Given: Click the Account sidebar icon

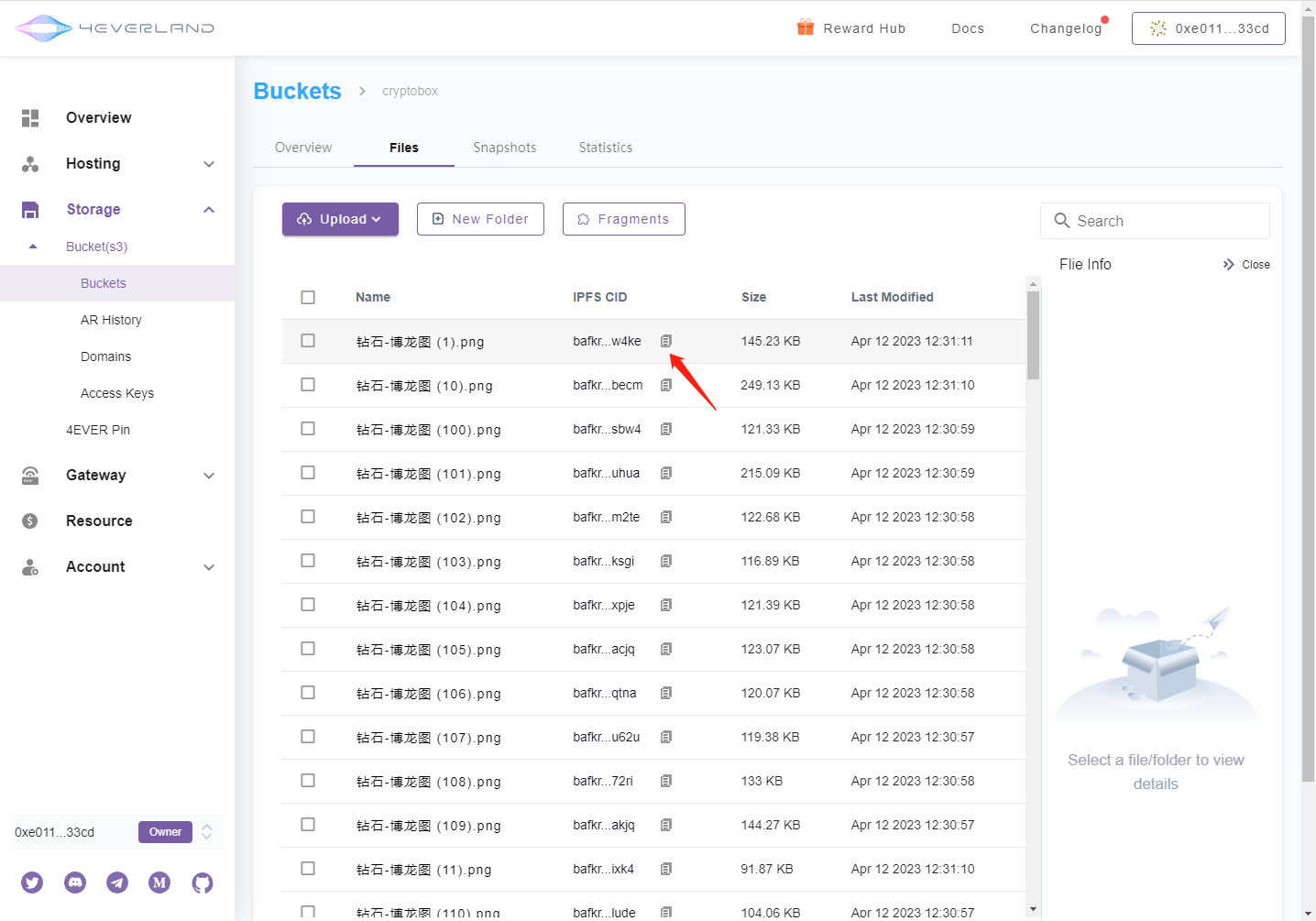Looking at the screenshot, I should 30,567.
